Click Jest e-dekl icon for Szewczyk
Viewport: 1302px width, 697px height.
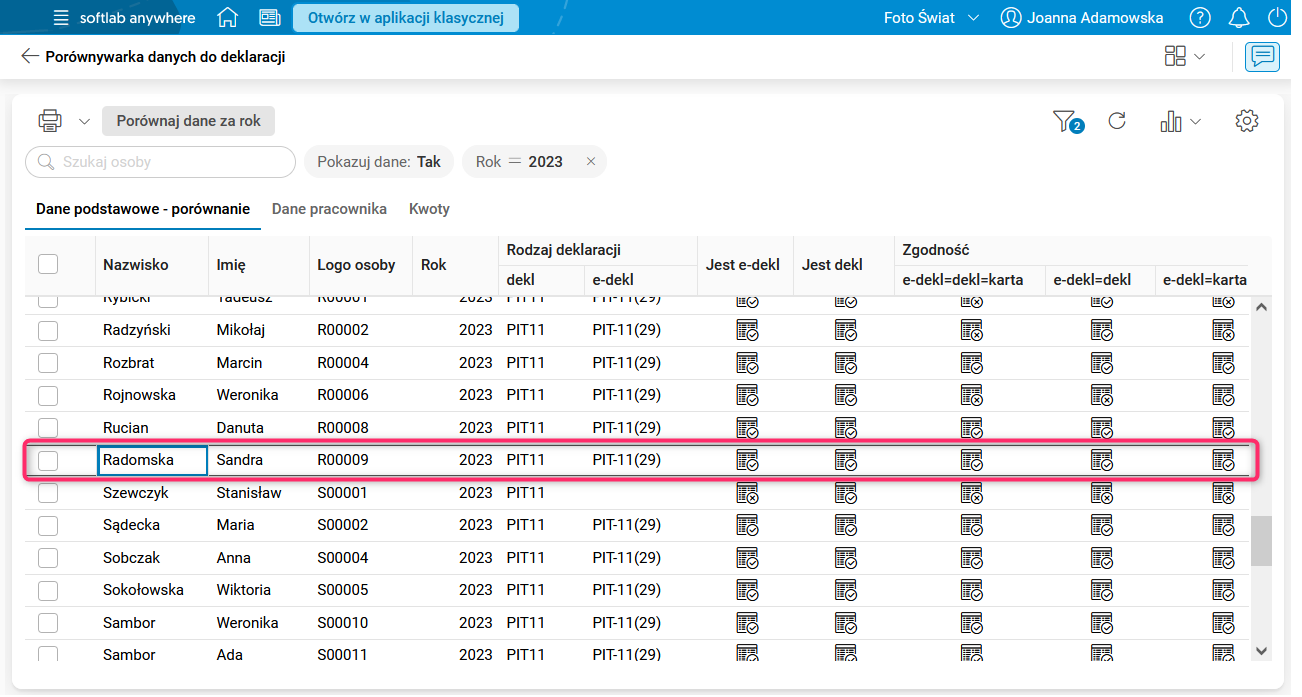[x=747, y=493]
